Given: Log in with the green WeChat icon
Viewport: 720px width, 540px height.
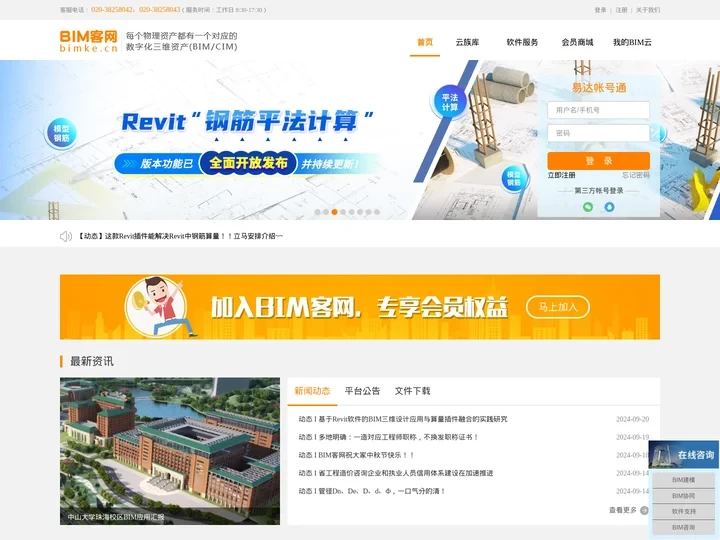Looking at the screenshot, I should click(x=588, y=207).
